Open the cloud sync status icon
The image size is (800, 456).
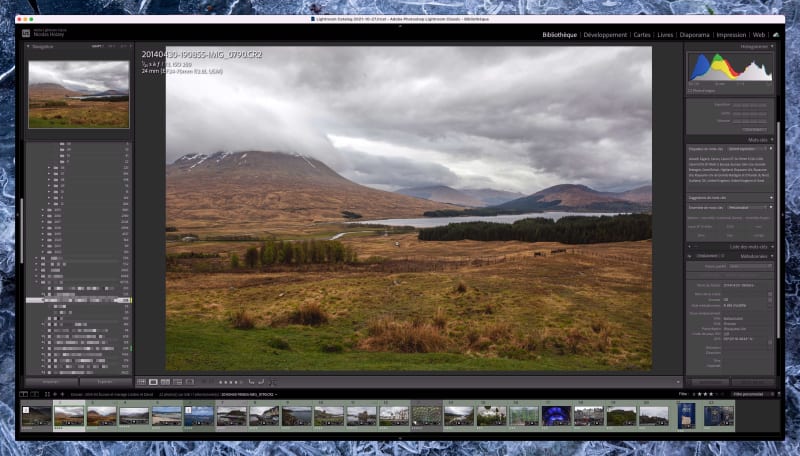pyautogui.click(x=776, y=35)
